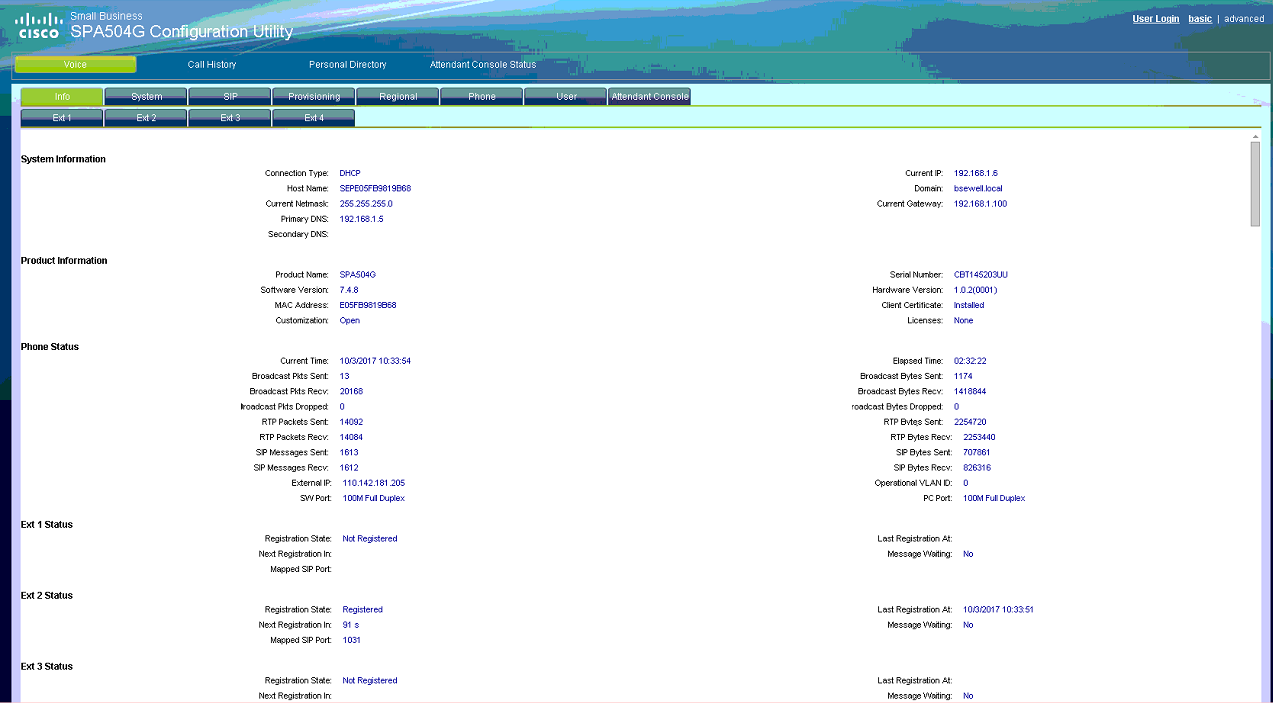Open the Voice top-level tab
This screenshot has height=703, width=1273.
click(75, 65)
